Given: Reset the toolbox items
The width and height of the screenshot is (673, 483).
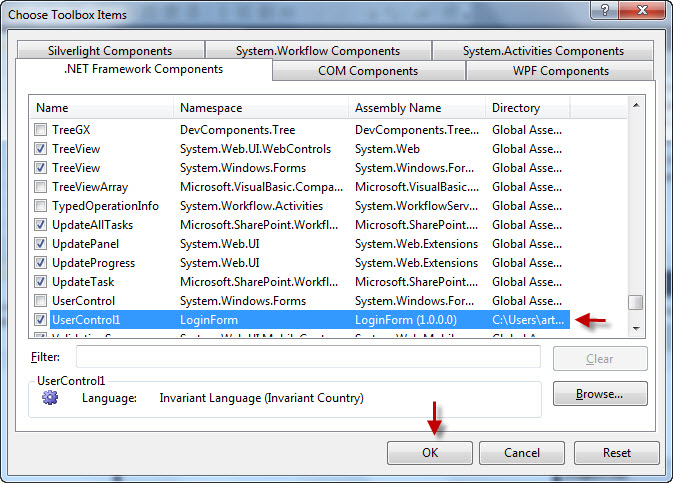Looking at the screenshot, I should pos(616,453).
